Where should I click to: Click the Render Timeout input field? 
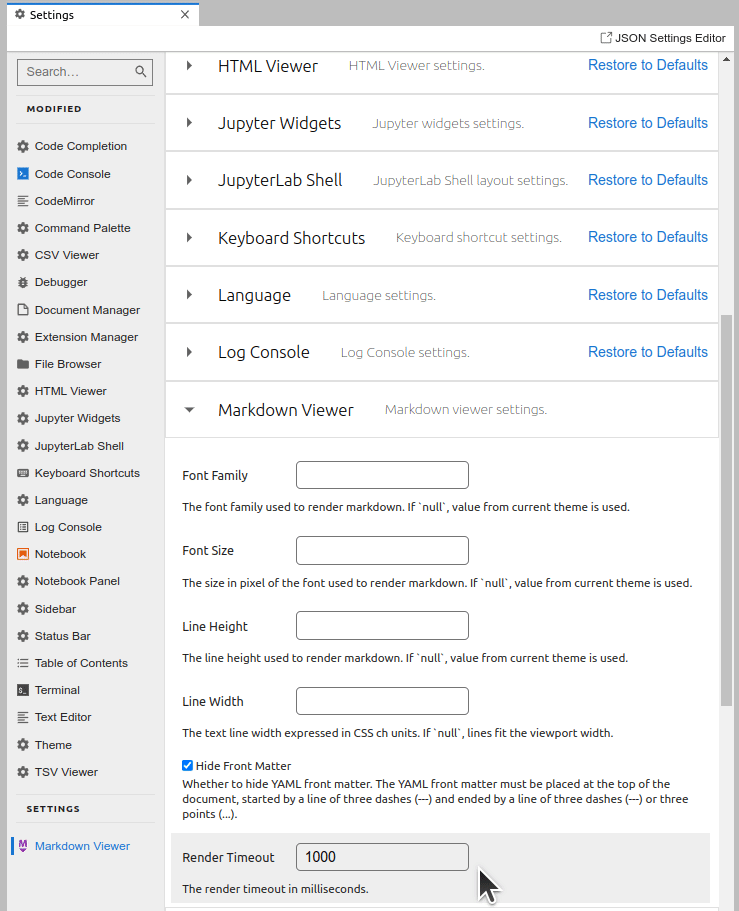click(x=381, y=857)
